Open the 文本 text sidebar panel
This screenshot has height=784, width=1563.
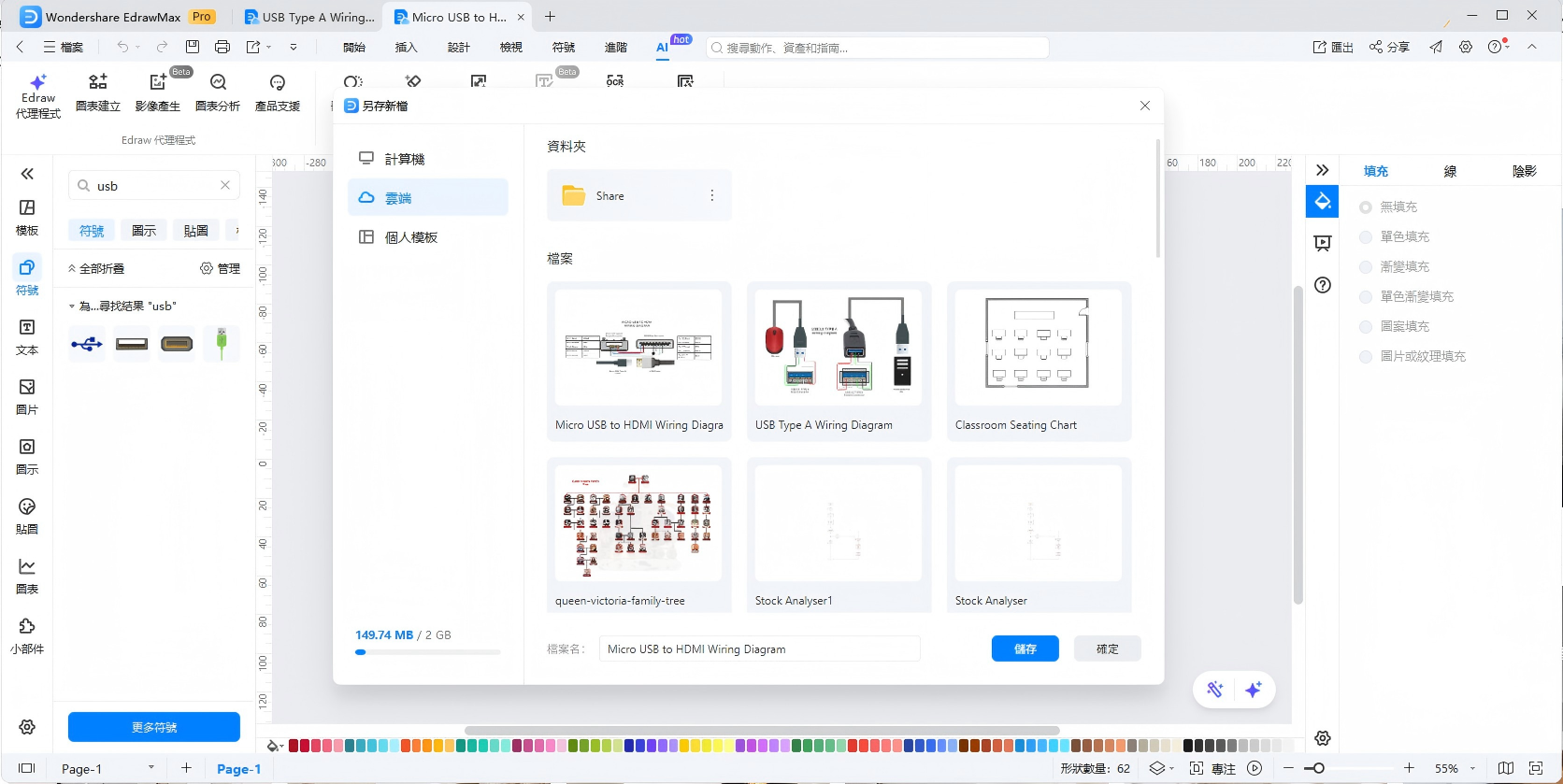(27, 336)
